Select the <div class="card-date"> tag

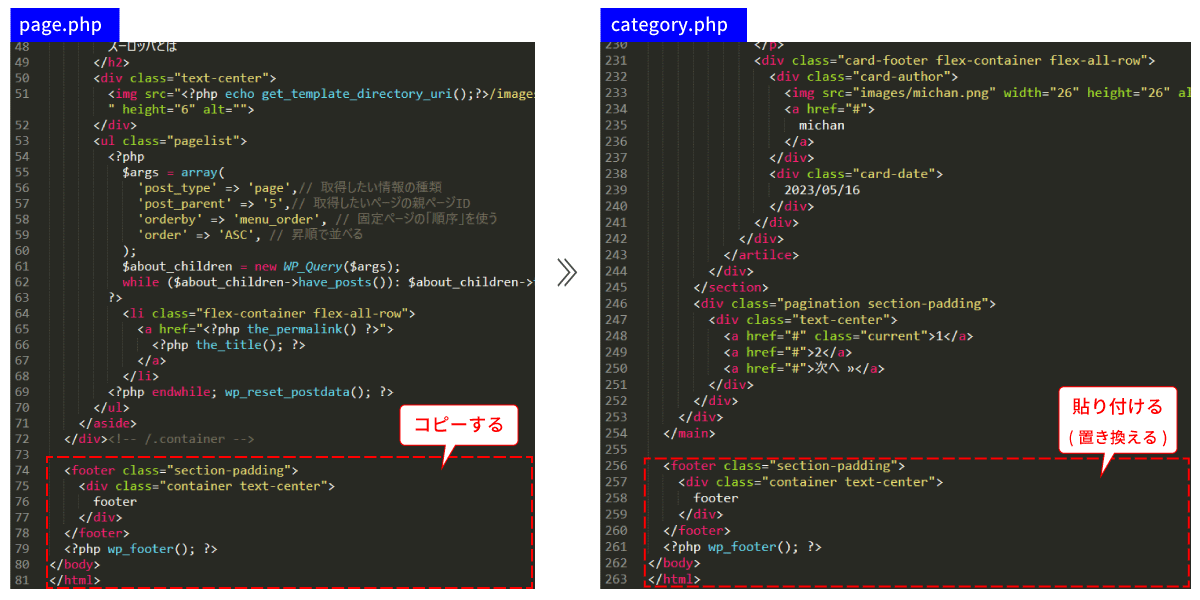(x=856, y=173)
